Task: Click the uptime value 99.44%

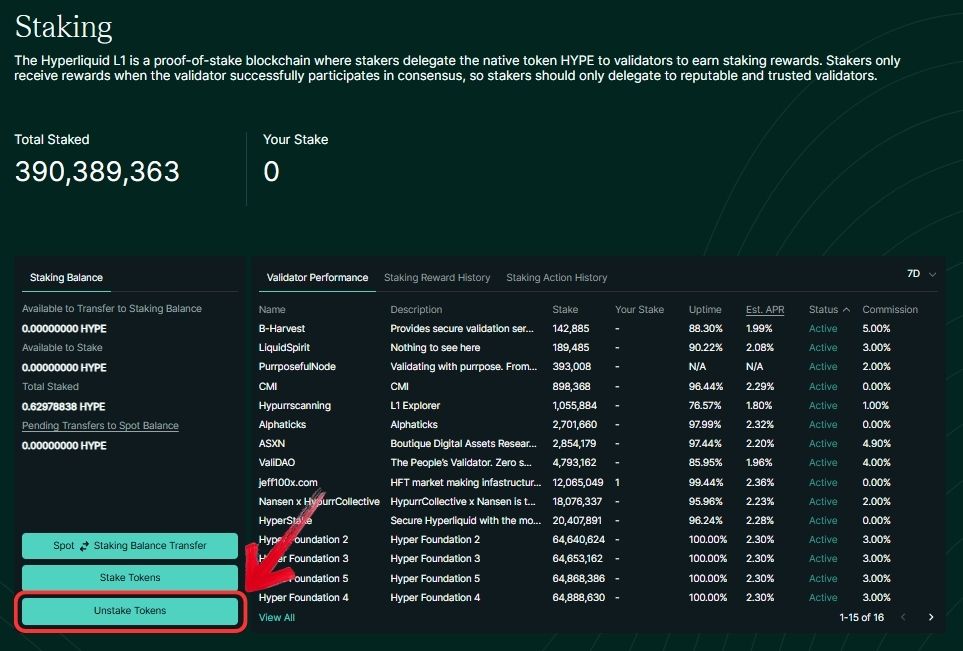Action: [706, 482]
